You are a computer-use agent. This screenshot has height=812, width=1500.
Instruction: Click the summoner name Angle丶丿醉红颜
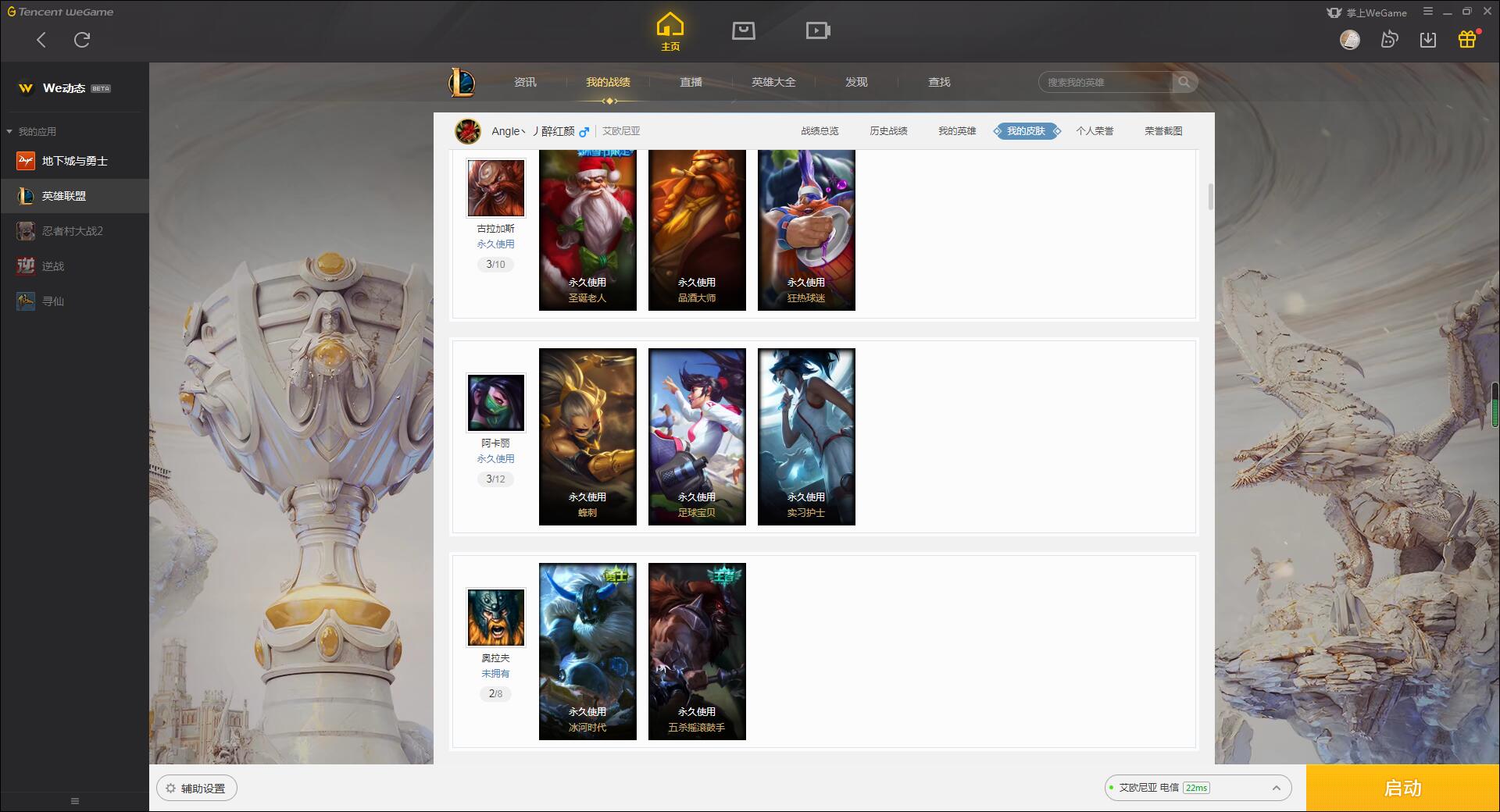[533, 131]
